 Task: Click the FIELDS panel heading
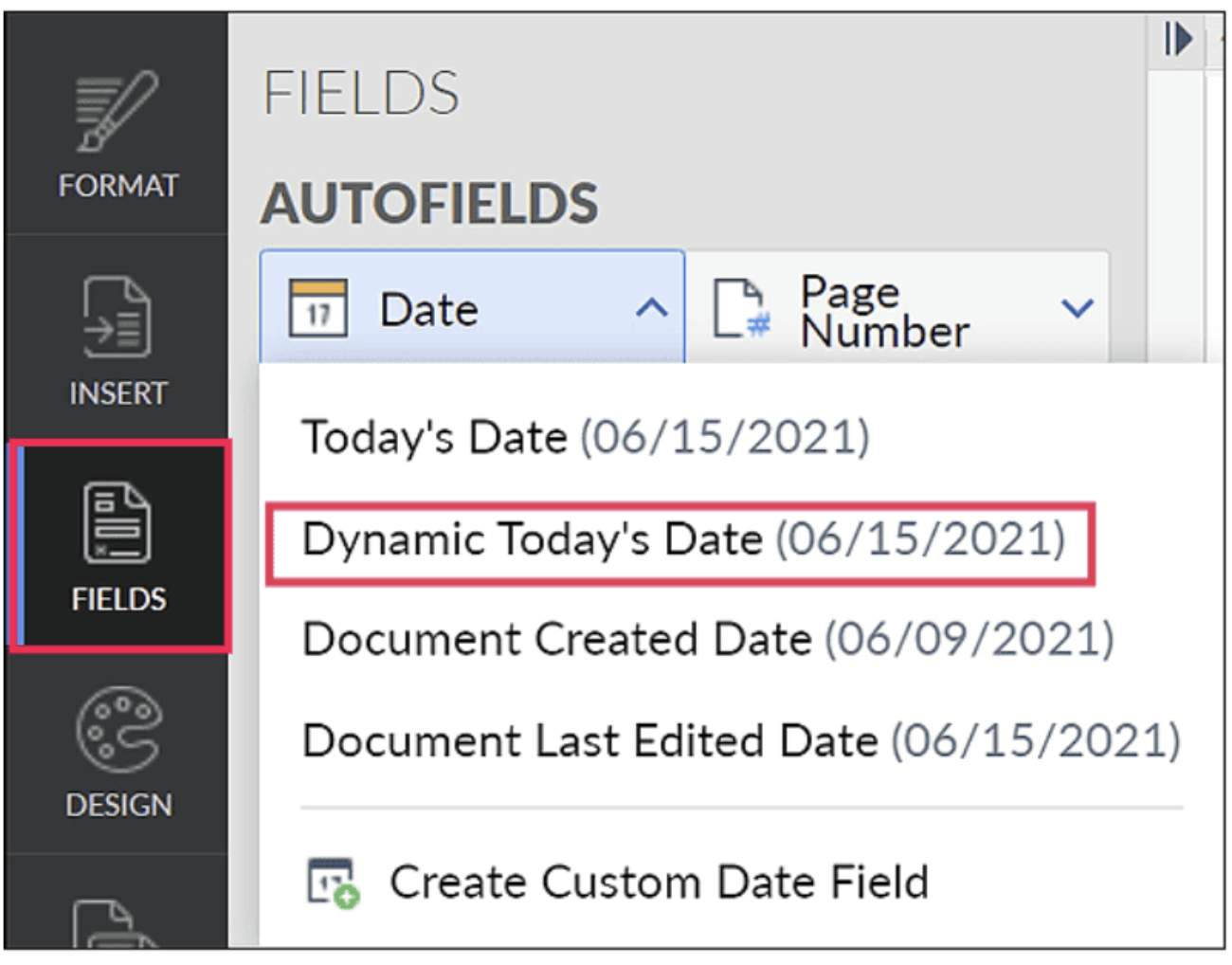click(x=361, y=93)
